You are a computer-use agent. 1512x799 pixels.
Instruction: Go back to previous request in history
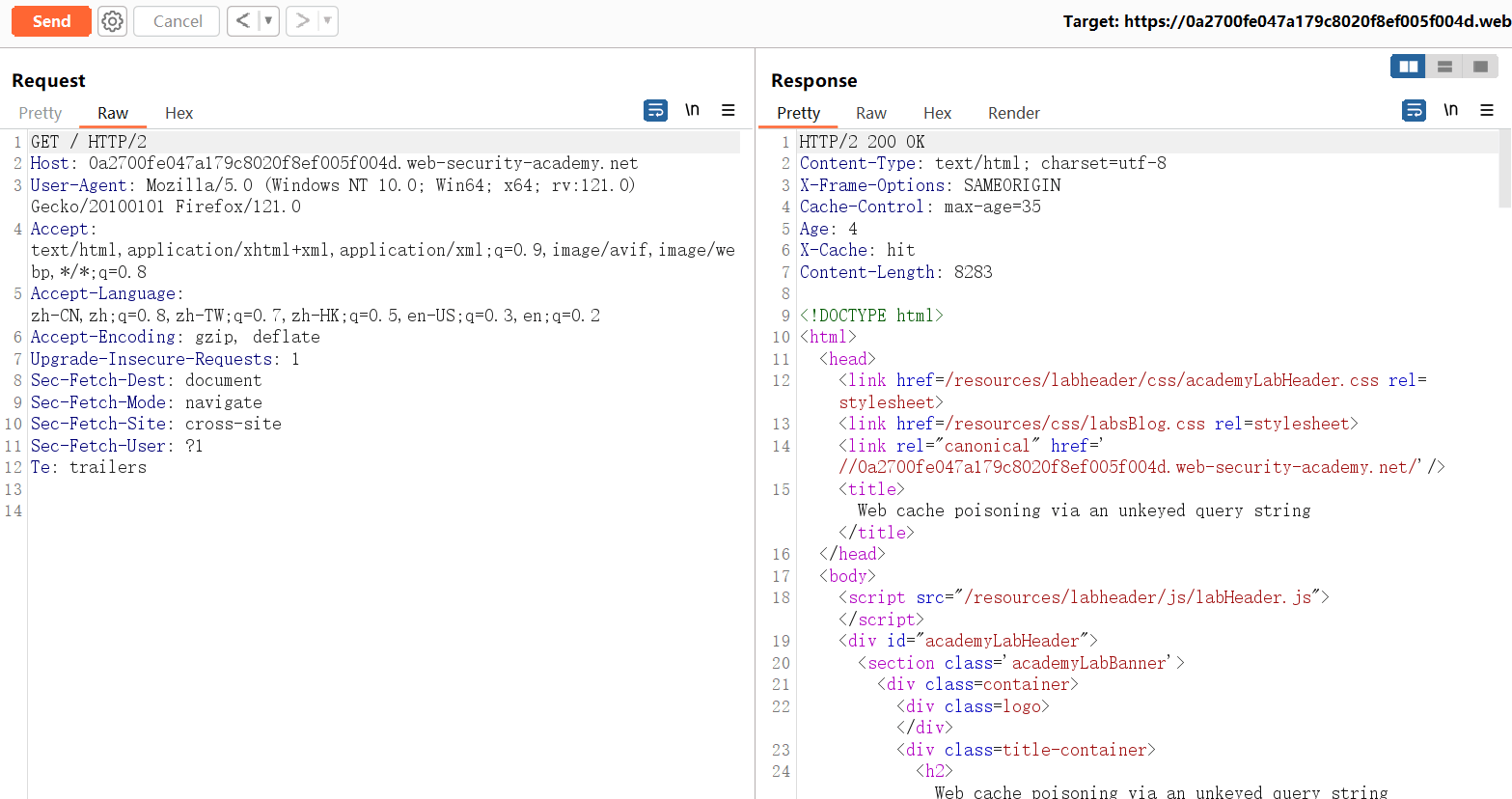[x=243, y=21]
